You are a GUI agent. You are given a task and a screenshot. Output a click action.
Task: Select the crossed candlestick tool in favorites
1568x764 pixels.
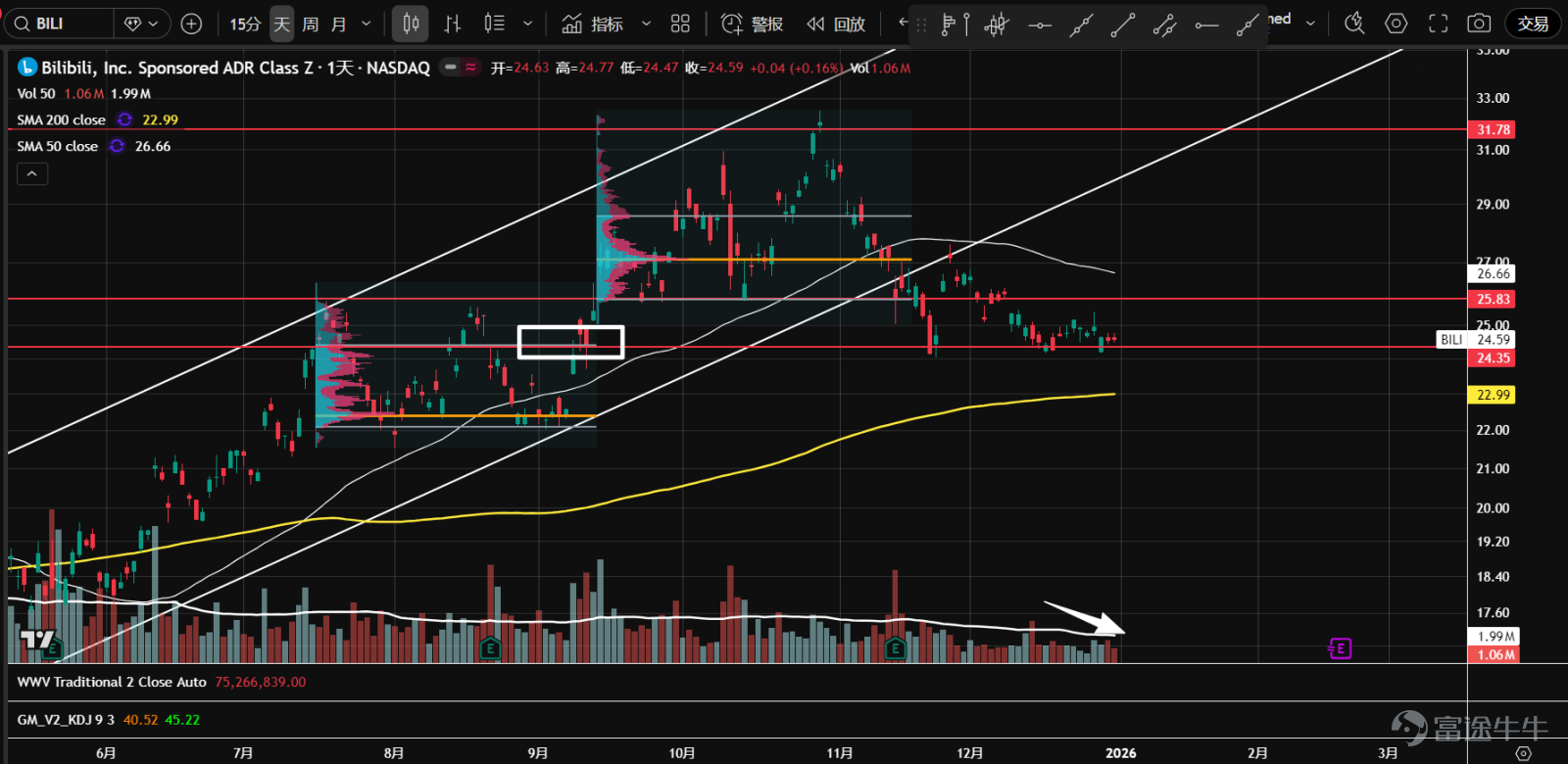997,25
